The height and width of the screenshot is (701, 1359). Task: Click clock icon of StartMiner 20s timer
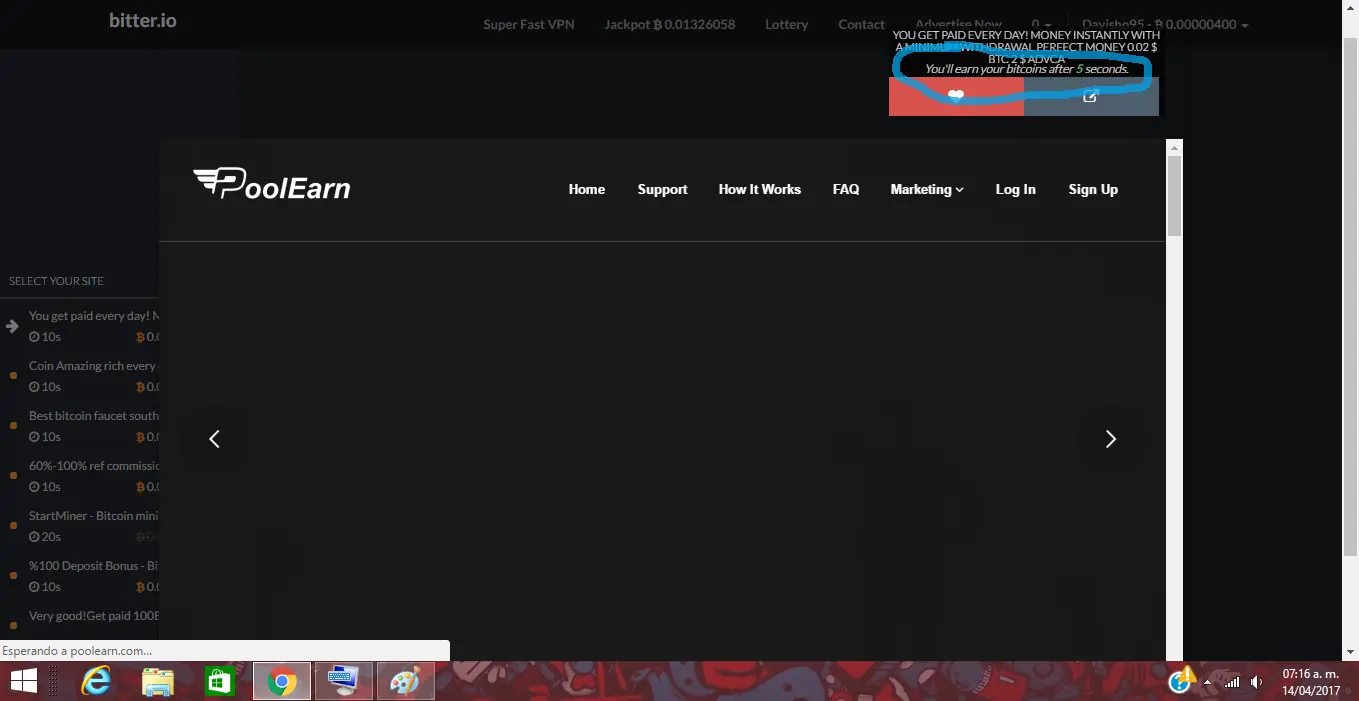pyautogui.click(x=34, y=537)
